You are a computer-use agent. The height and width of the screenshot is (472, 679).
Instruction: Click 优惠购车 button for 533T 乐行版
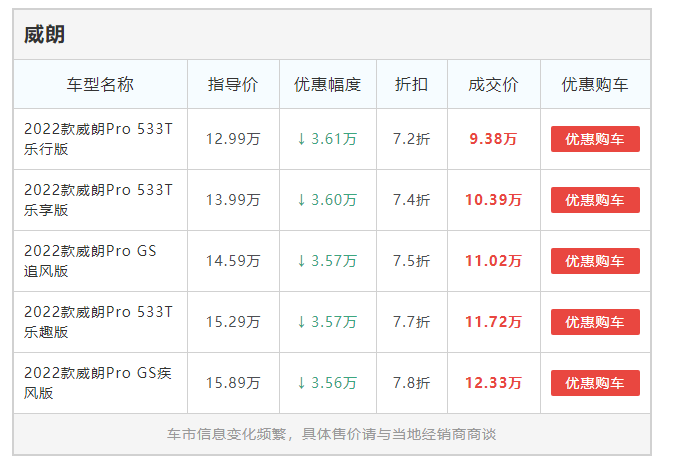tap(595, 139)
